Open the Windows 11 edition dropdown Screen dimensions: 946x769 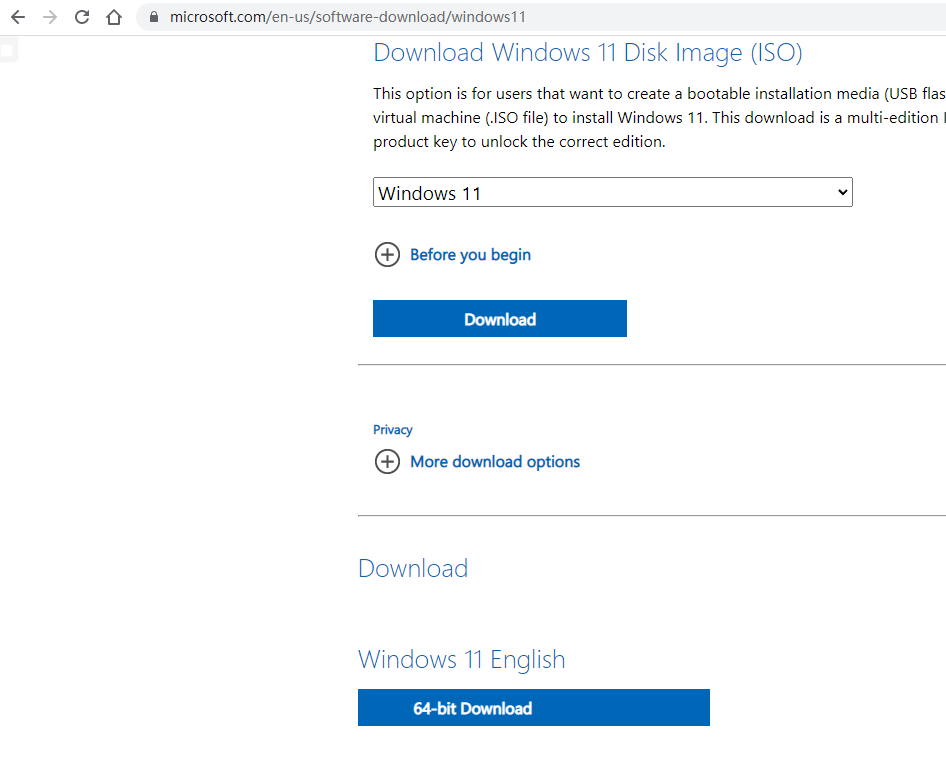tap(612, 193)
